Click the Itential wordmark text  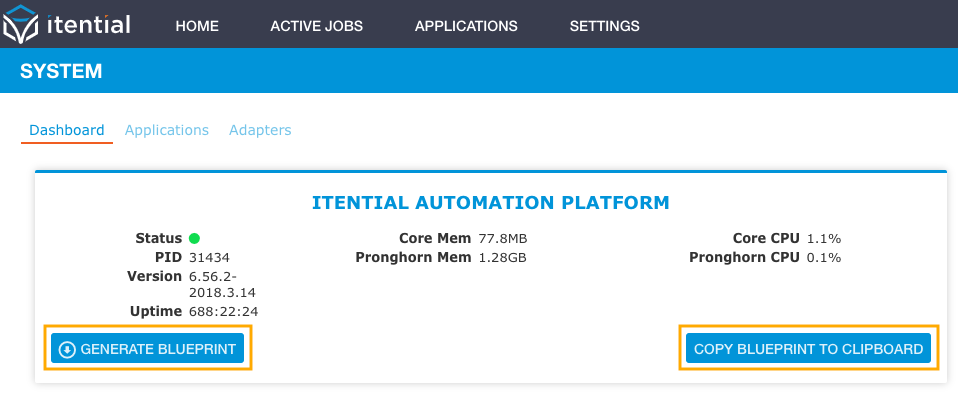pos(88,24)
